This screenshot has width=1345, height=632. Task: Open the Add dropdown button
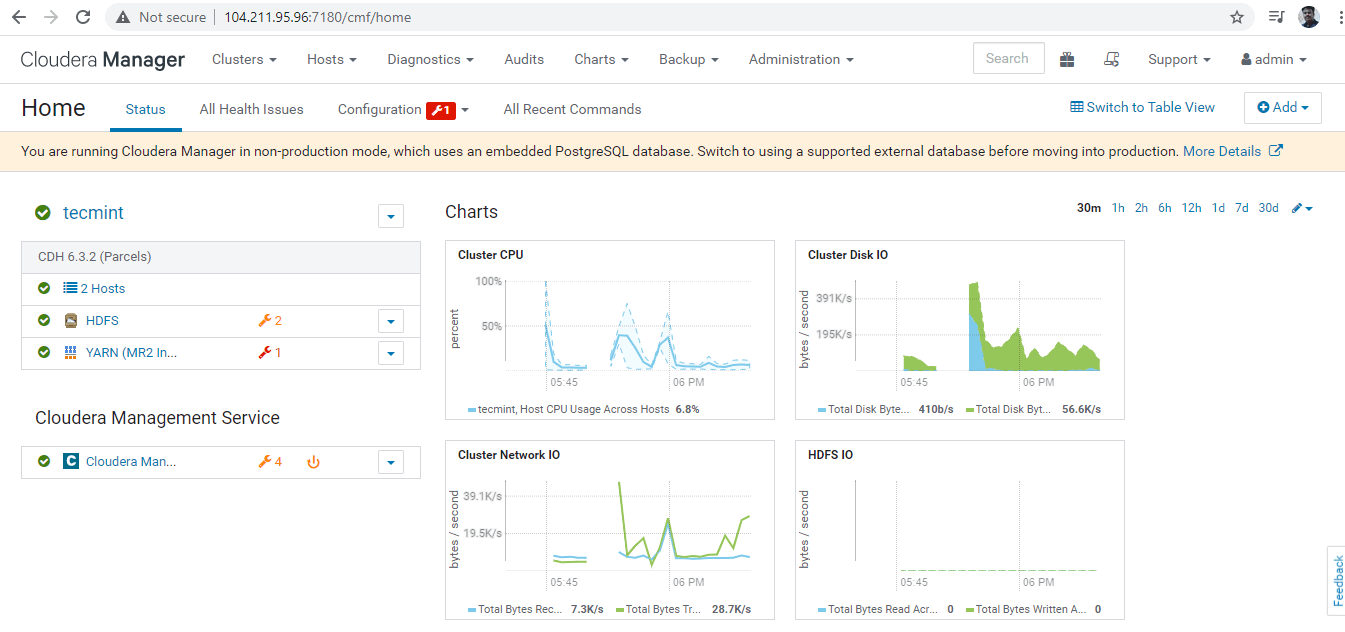pyautogui.click(x=1283, y=108)
